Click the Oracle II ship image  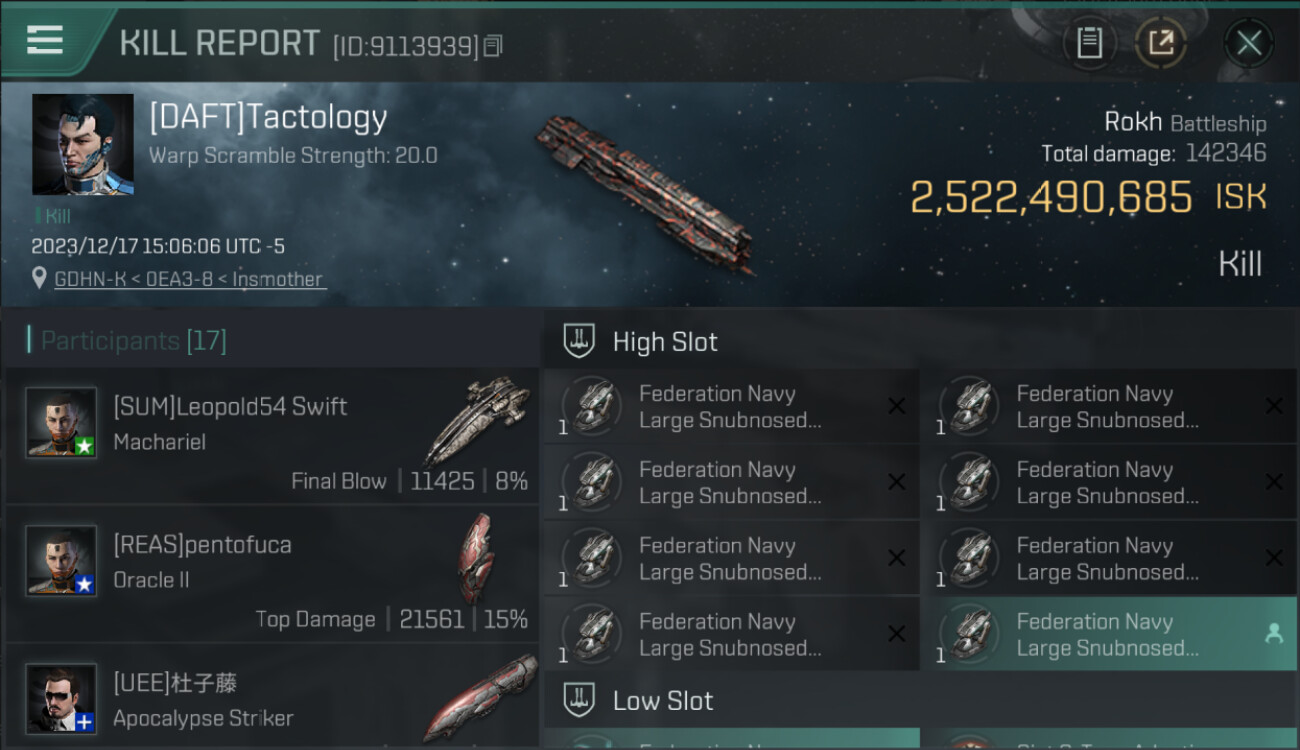pyautogui.click(x=475, y=558)
